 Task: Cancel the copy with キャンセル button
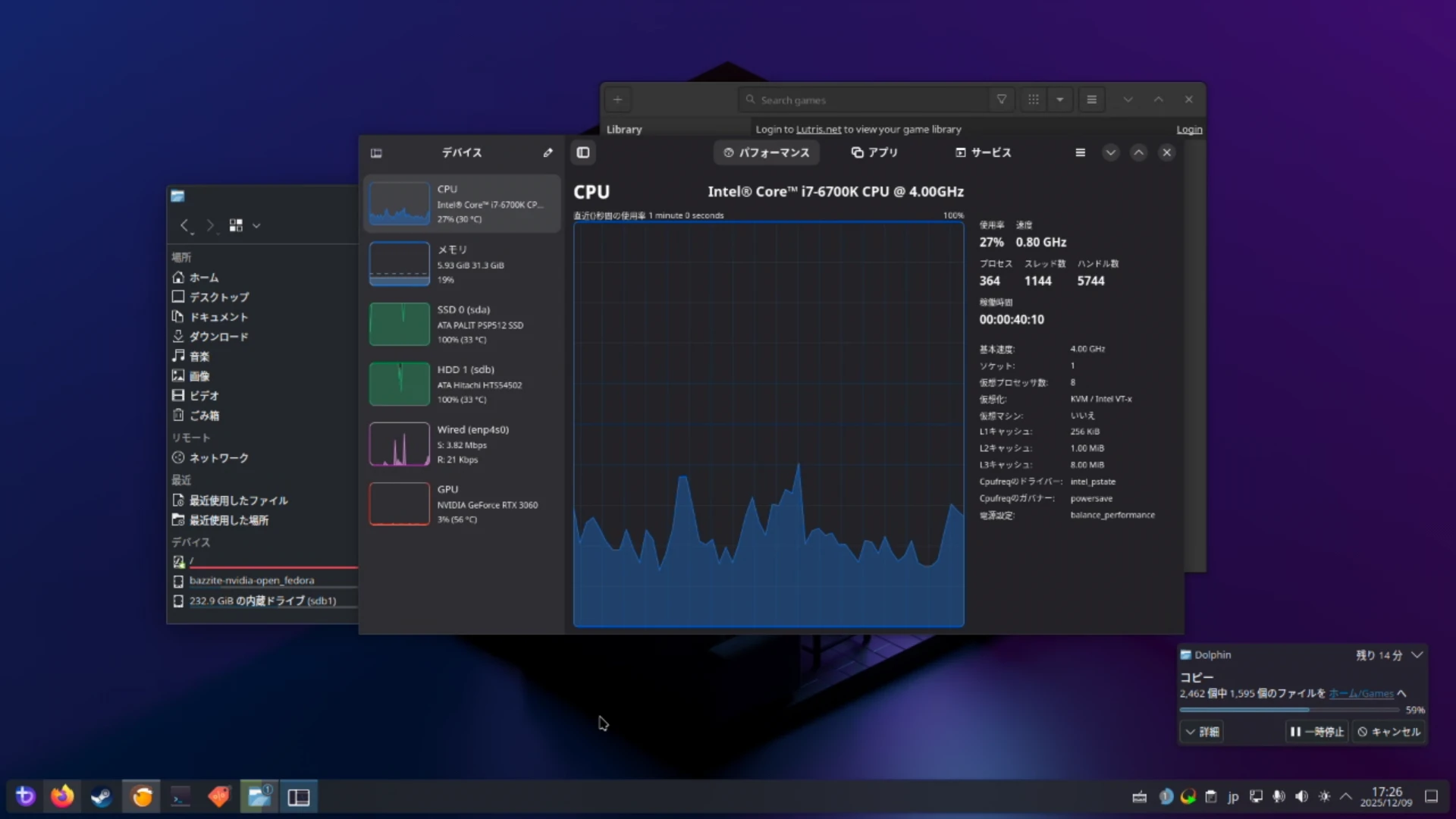point(1389,732)
